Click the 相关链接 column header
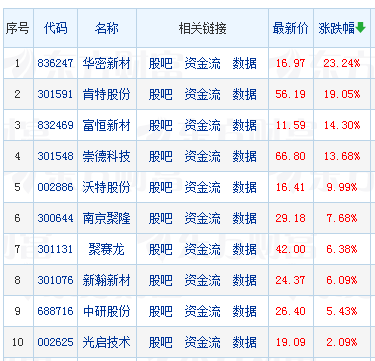The width and height of the screenshot is (375, 361). (202, 28)
